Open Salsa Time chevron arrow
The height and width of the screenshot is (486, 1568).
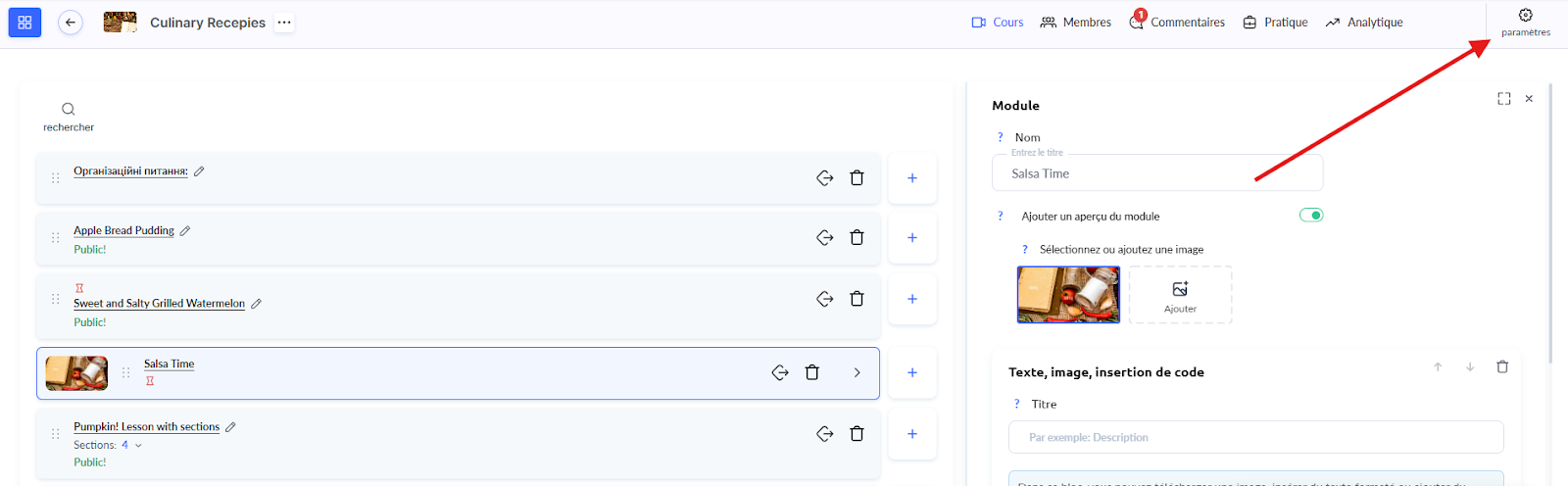coord(857,372)
